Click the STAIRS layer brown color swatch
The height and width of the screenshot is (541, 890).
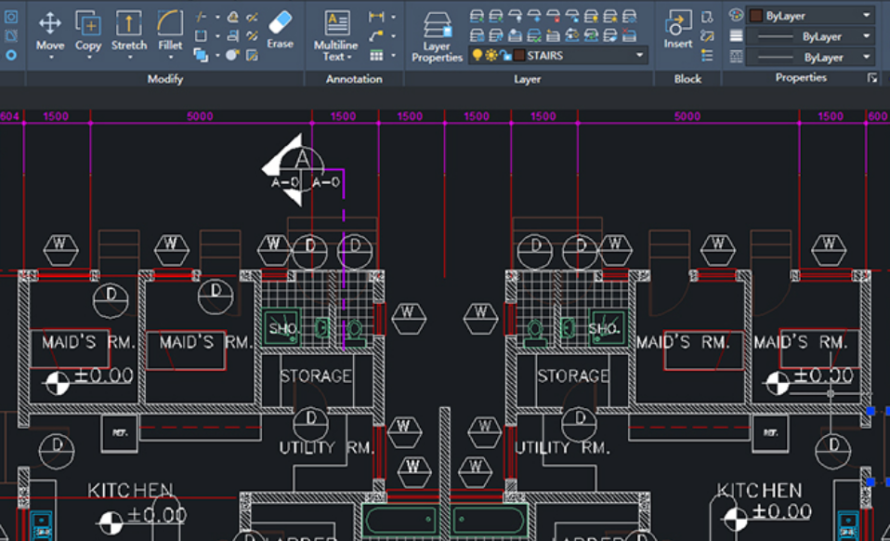point(519,55)
